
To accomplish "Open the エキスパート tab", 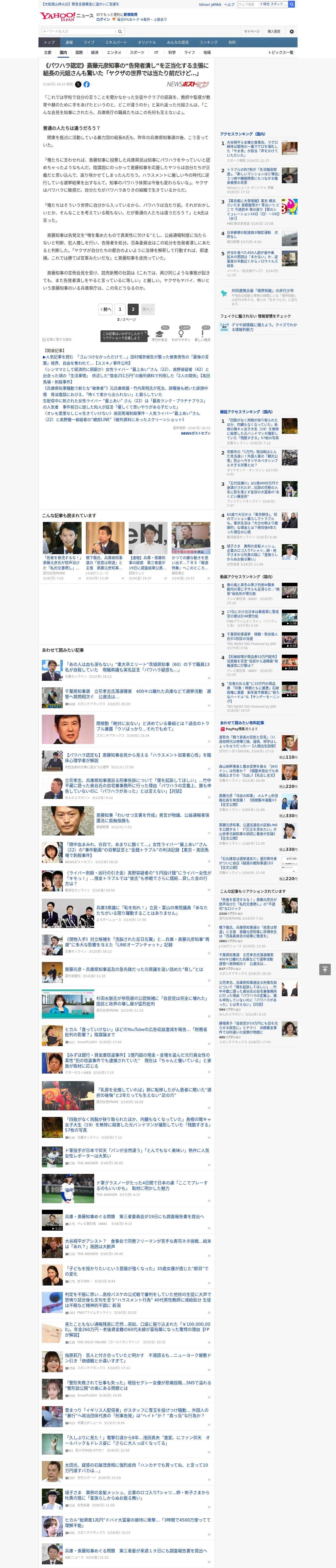I will pyautogui.click(x=116, y=42).
